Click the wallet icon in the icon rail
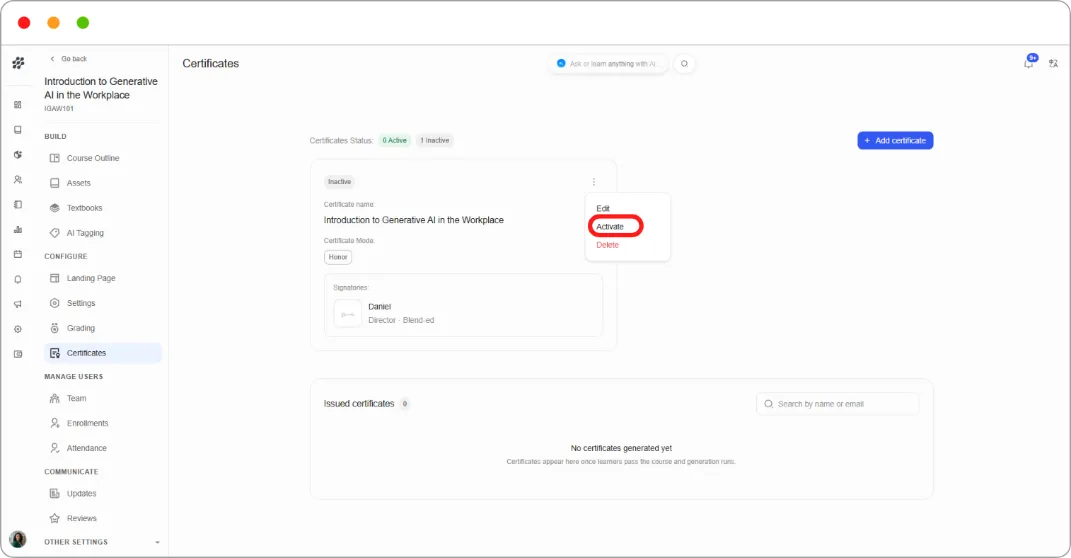 (x=18, y=354)
